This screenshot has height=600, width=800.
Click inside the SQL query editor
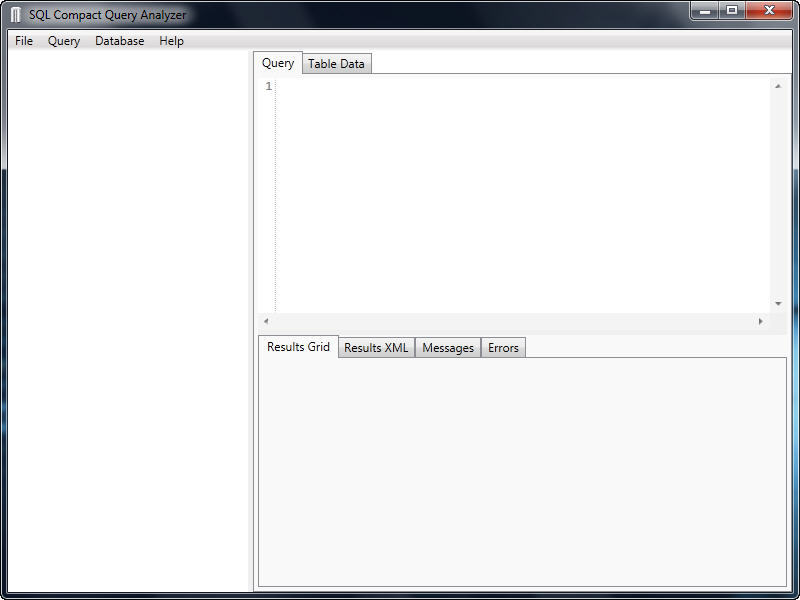[x=523, y=195]
